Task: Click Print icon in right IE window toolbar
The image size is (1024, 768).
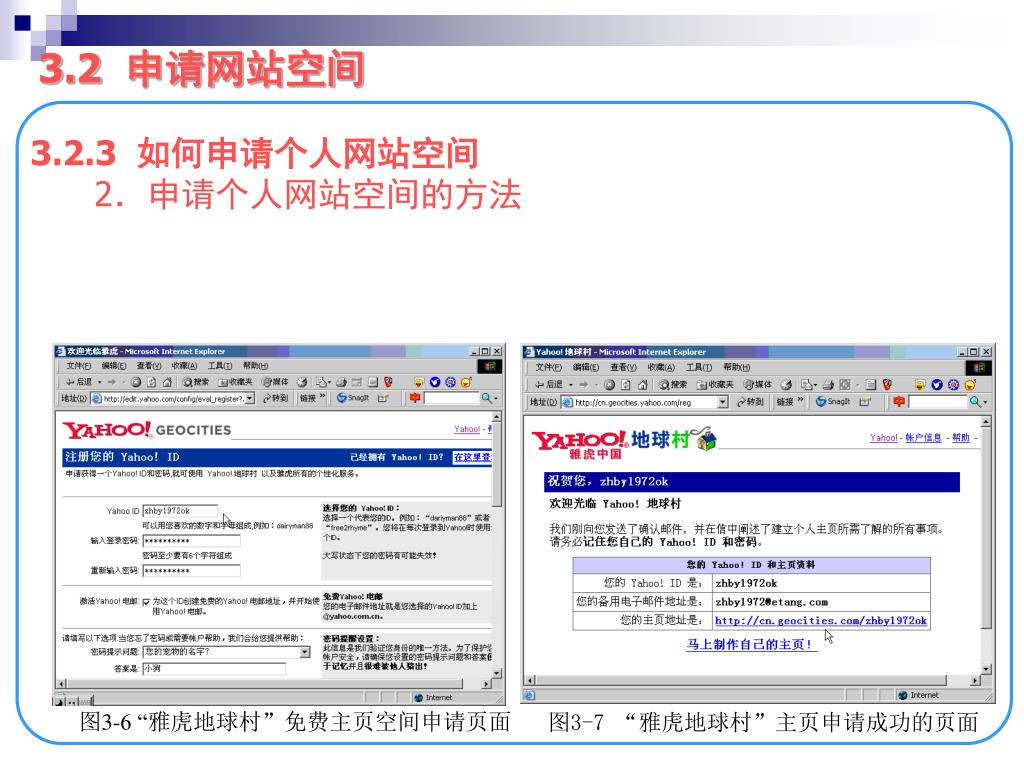Action: pyautogui.click(x=828, y=385)
